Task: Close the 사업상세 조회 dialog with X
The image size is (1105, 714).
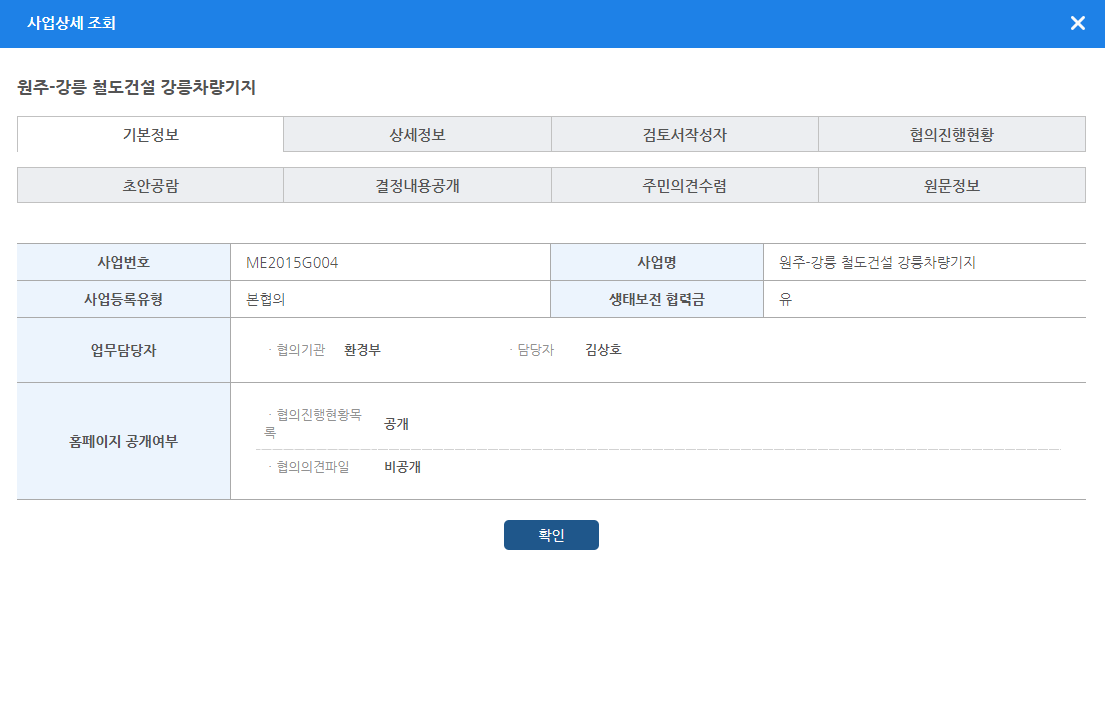Action: [1077, 23]
